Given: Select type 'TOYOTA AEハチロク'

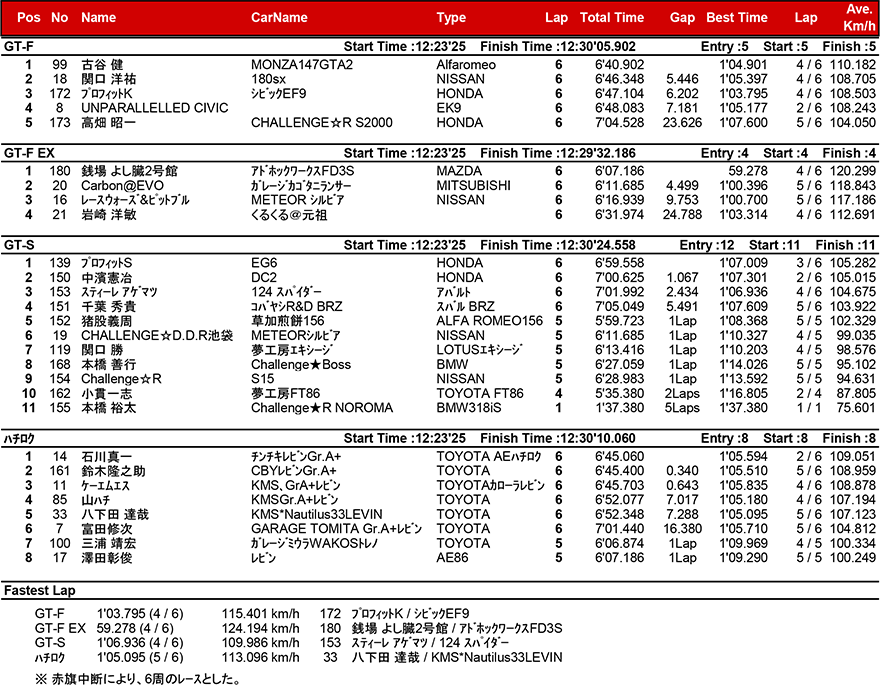Looking at the screenshot, I should pos(489,457).
